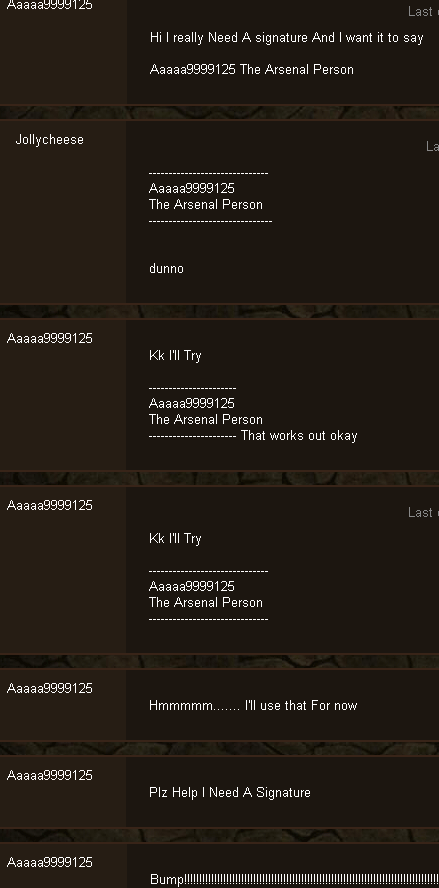This screenshot has height=888, width=439.
Task: Click 'Aaaaa9999125 The Arsenal Person' line in the first post
Action: pos(252,69)
